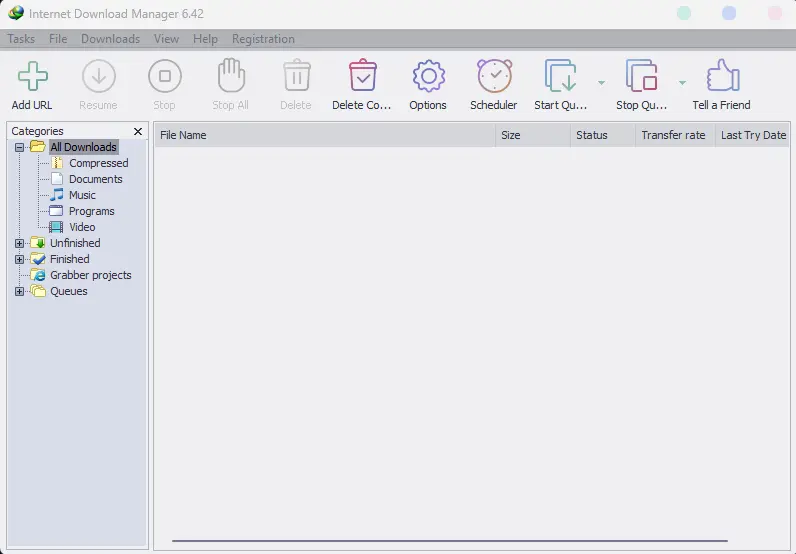Click the Start Queue icon
Screen dimensions: 796x554
point(560,76)
